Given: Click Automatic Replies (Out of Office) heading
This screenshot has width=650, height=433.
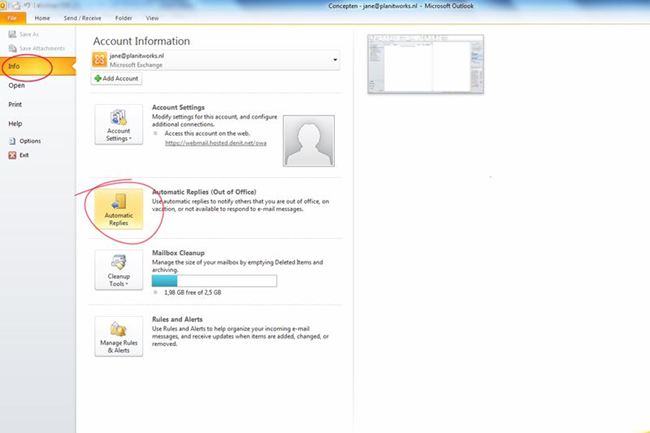Looking at the screenshot, I should click(x=204, y=192).
